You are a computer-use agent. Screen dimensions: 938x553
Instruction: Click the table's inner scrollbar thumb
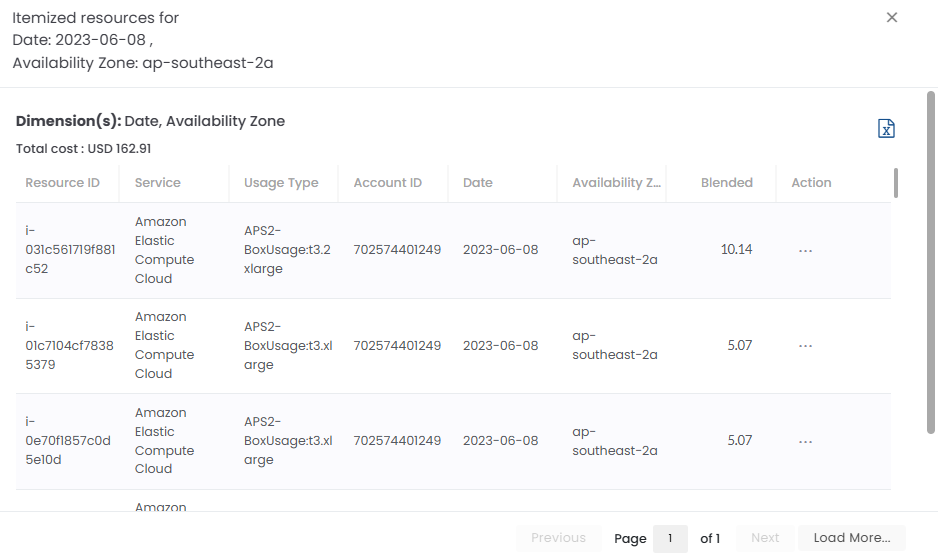pos(896,183)
